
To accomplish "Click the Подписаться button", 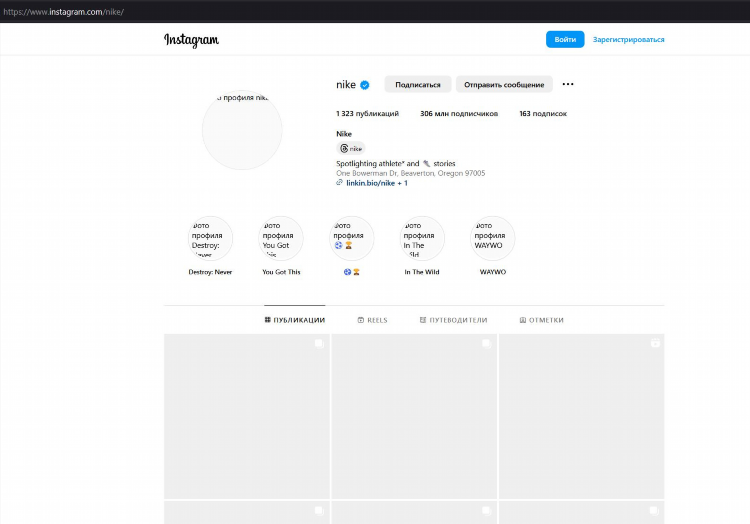I will [x=418, y=85].
